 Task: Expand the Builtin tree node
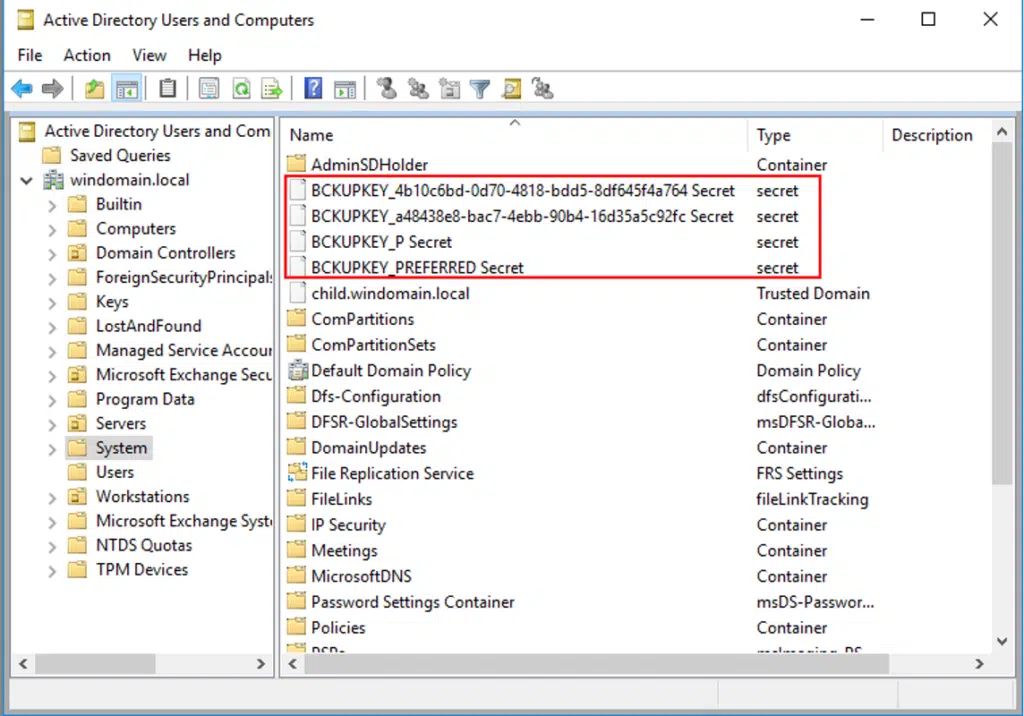[52, 205]
